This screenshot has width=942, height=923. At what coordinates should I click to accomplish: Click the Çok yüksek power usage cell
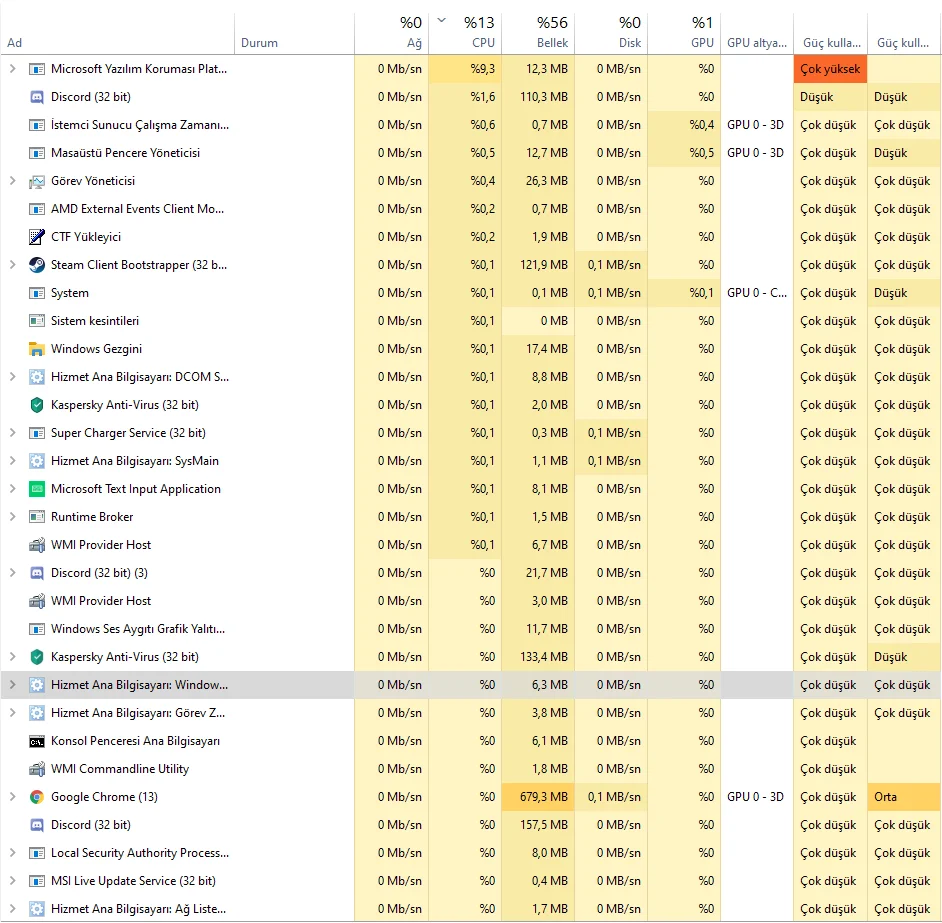tap(829, 69)
